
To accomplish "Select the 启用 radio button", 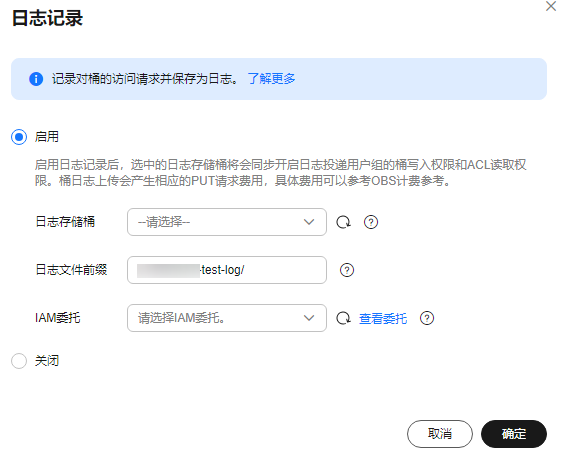I will point(19,137).
